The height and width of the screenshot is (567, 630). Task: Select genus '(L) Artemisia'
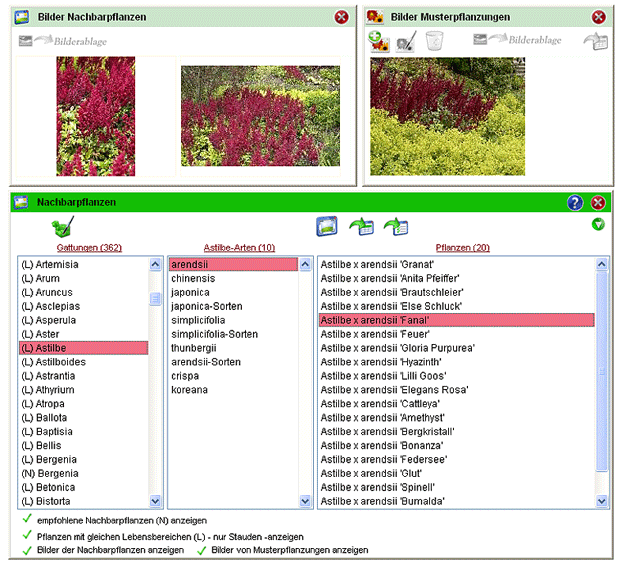tap(84, 264)
